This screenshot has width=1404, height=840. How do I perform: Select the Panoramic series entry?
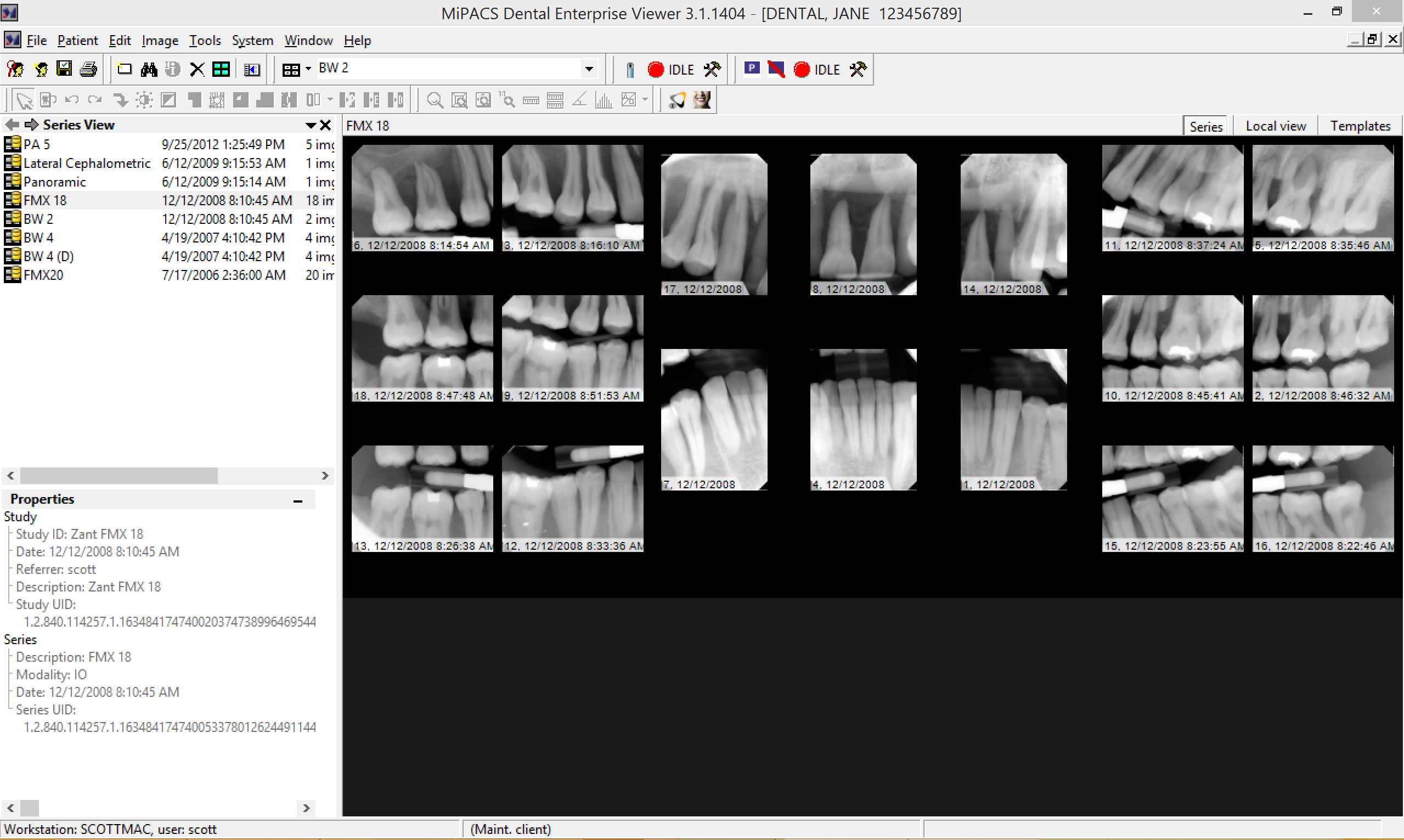point(55,182)
